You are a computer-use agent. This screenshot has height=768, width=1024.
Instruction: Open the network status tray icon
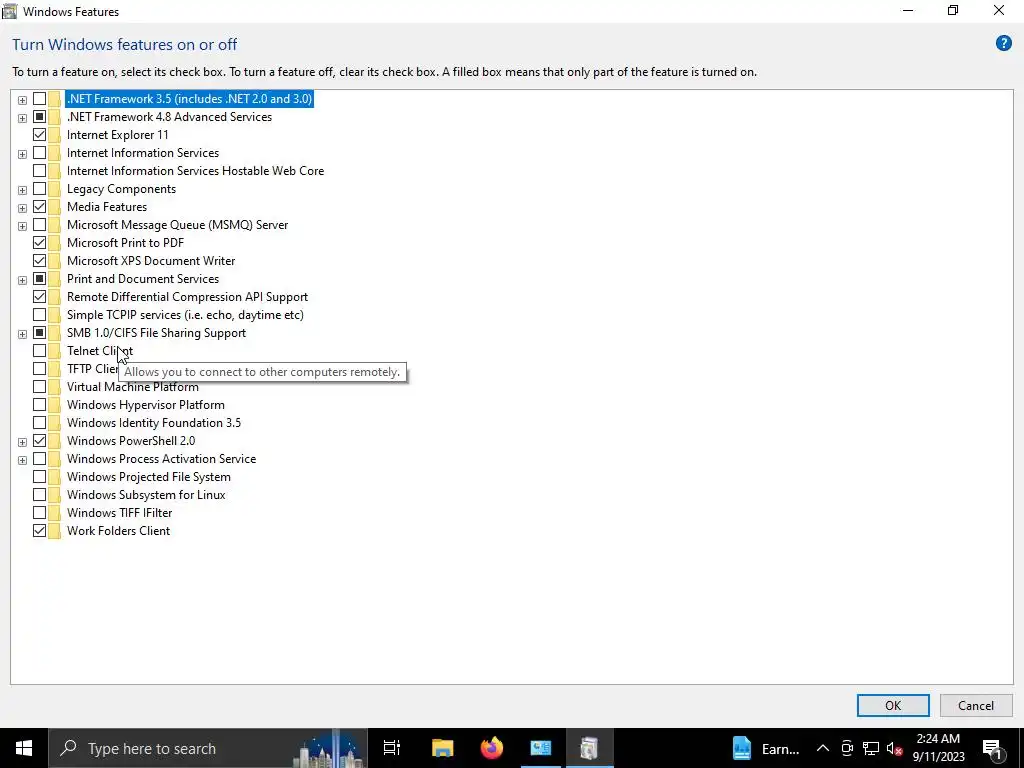(x=871, y=748)
